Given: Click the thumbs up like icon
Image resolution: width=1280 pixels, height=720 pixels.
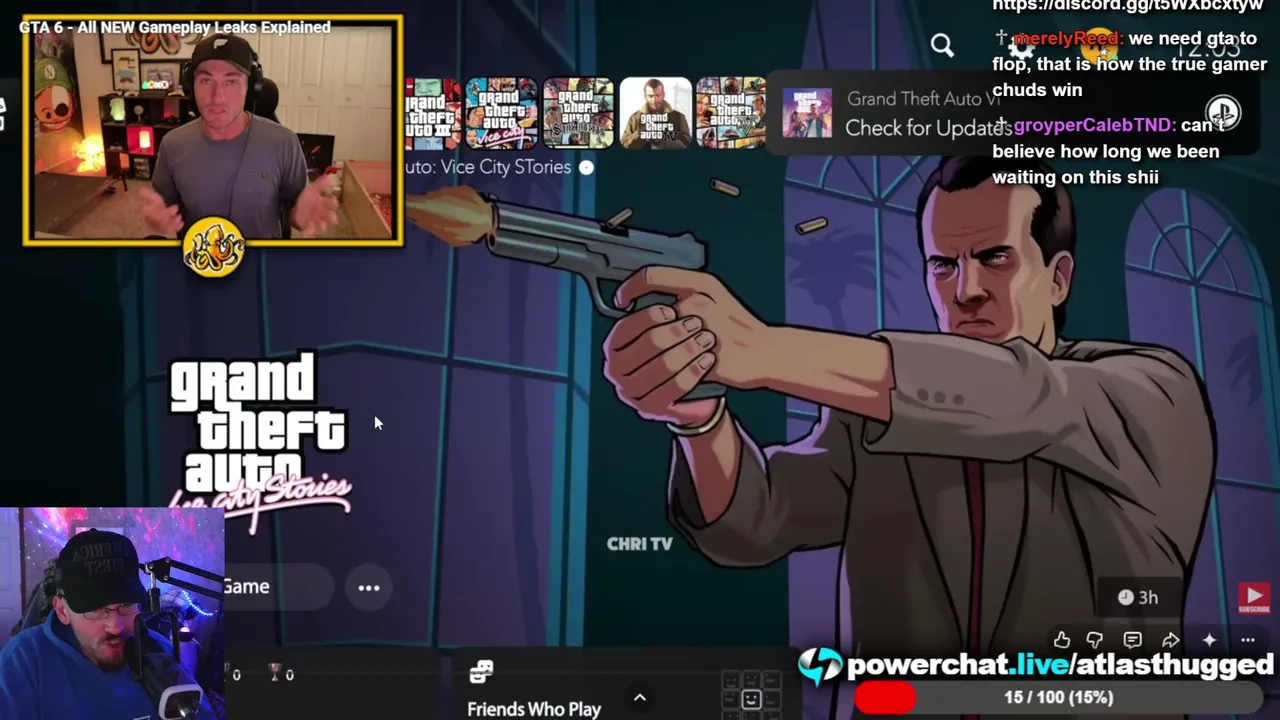Looking at the screenshot, I should coord(1062,640).
